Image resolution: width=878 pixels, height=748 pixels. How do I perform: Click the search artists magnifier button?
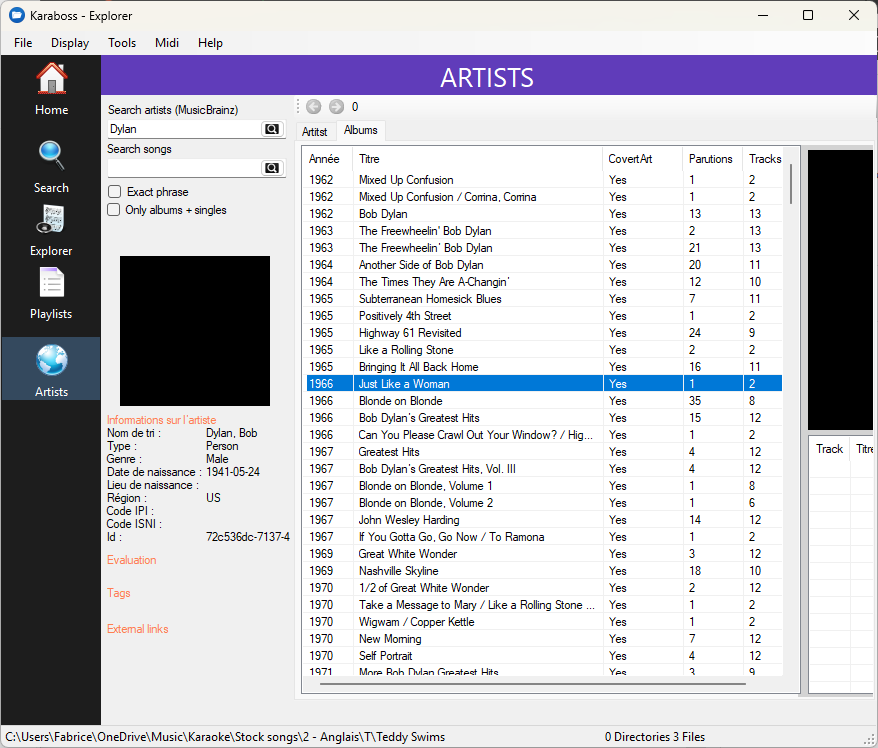pos(271,129)
